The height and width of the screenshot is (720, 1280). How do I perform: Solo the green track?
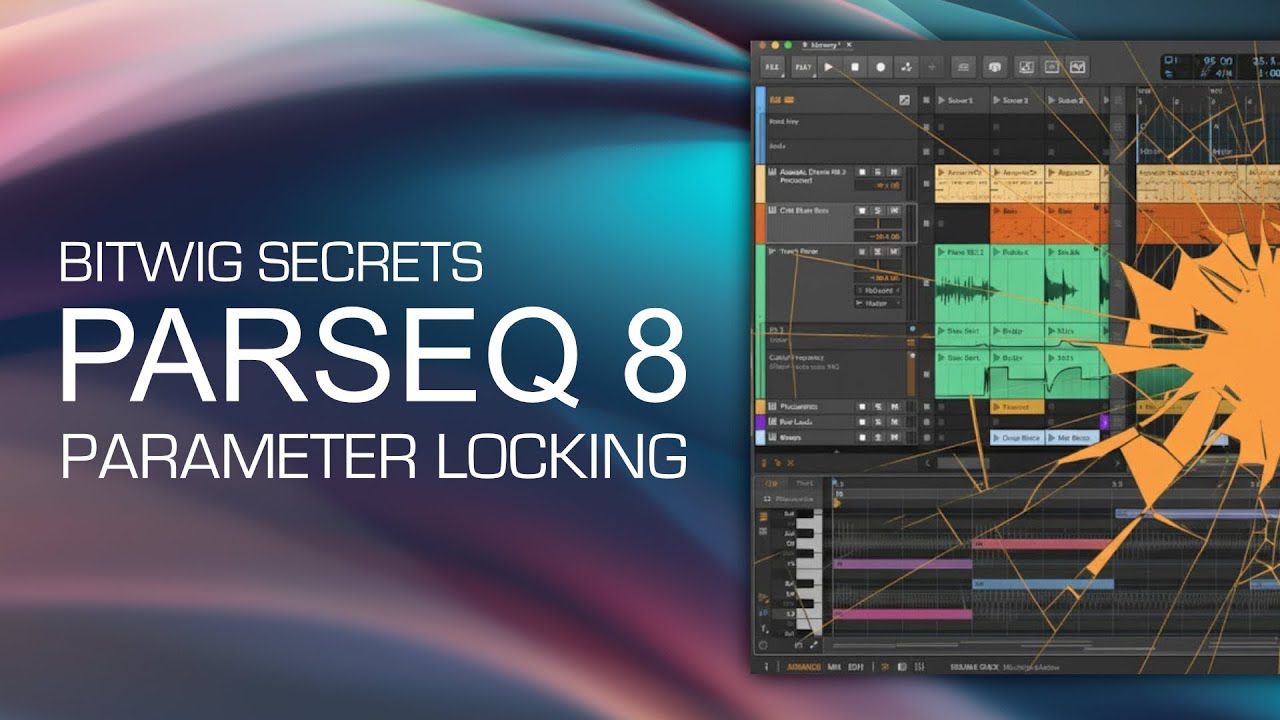[x=877, y=253]
